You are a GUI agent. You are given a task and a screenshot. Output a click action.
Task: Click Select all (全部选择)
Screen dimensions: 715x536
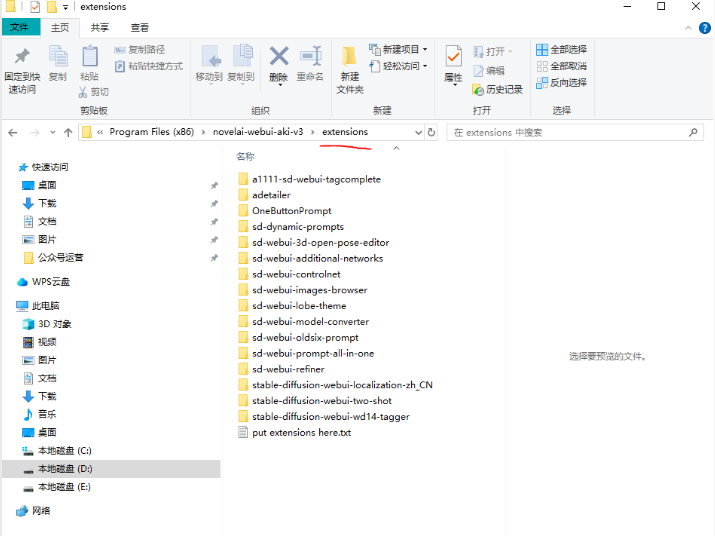coord(561,49)
